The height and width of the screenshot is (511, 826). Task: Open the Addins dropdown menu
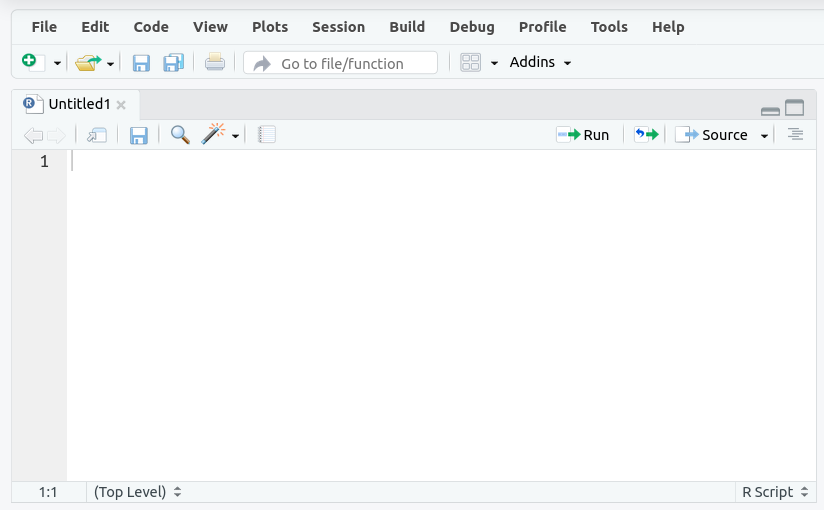click(540, 63)
